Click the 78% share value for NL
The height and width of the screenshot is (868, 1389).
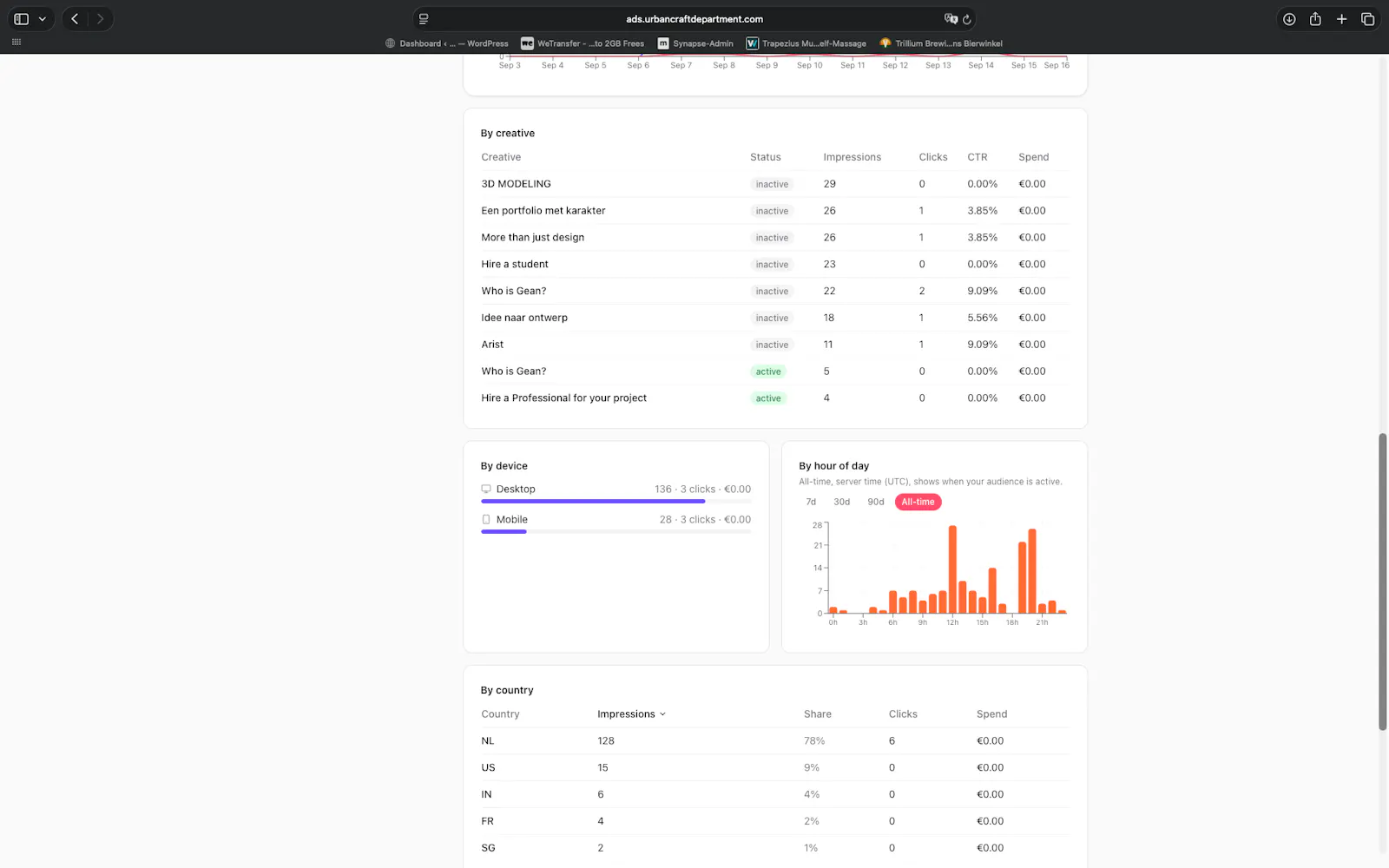[814, 741]
